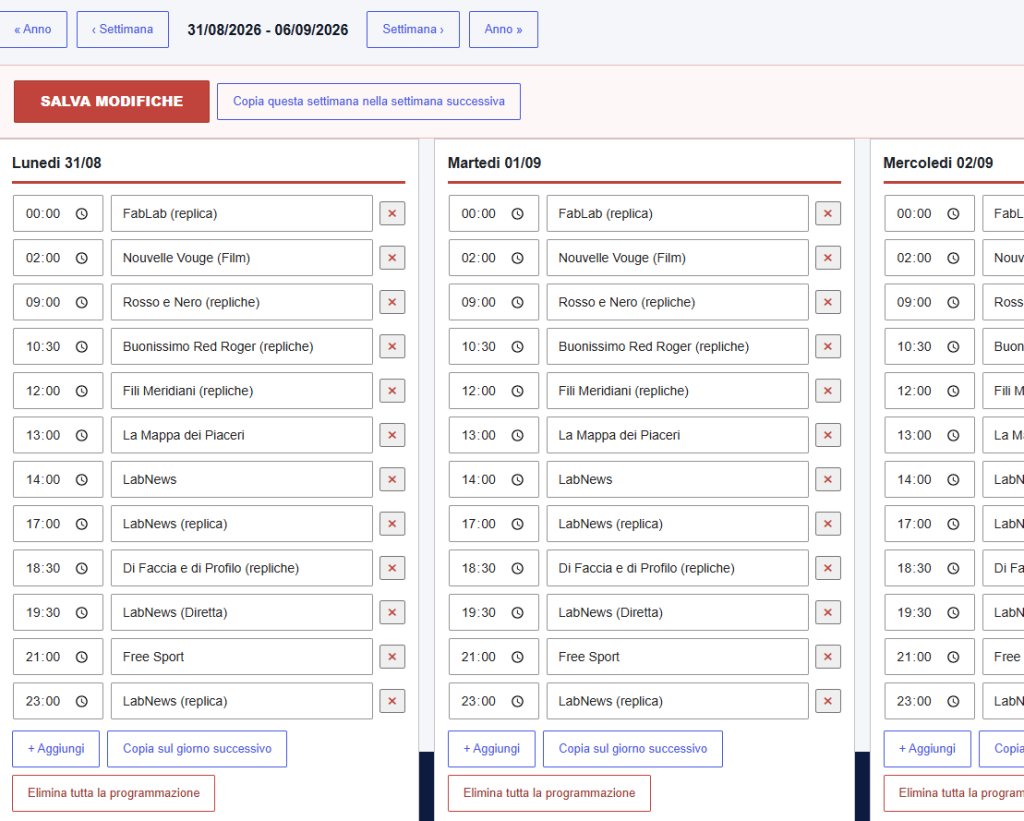Image resolution: width=1024 pixels, height=821 pixels.
Task: Edit Tuesday's Buonissimo Red Roger (repliche) title
Action: [x=677, y=346]
